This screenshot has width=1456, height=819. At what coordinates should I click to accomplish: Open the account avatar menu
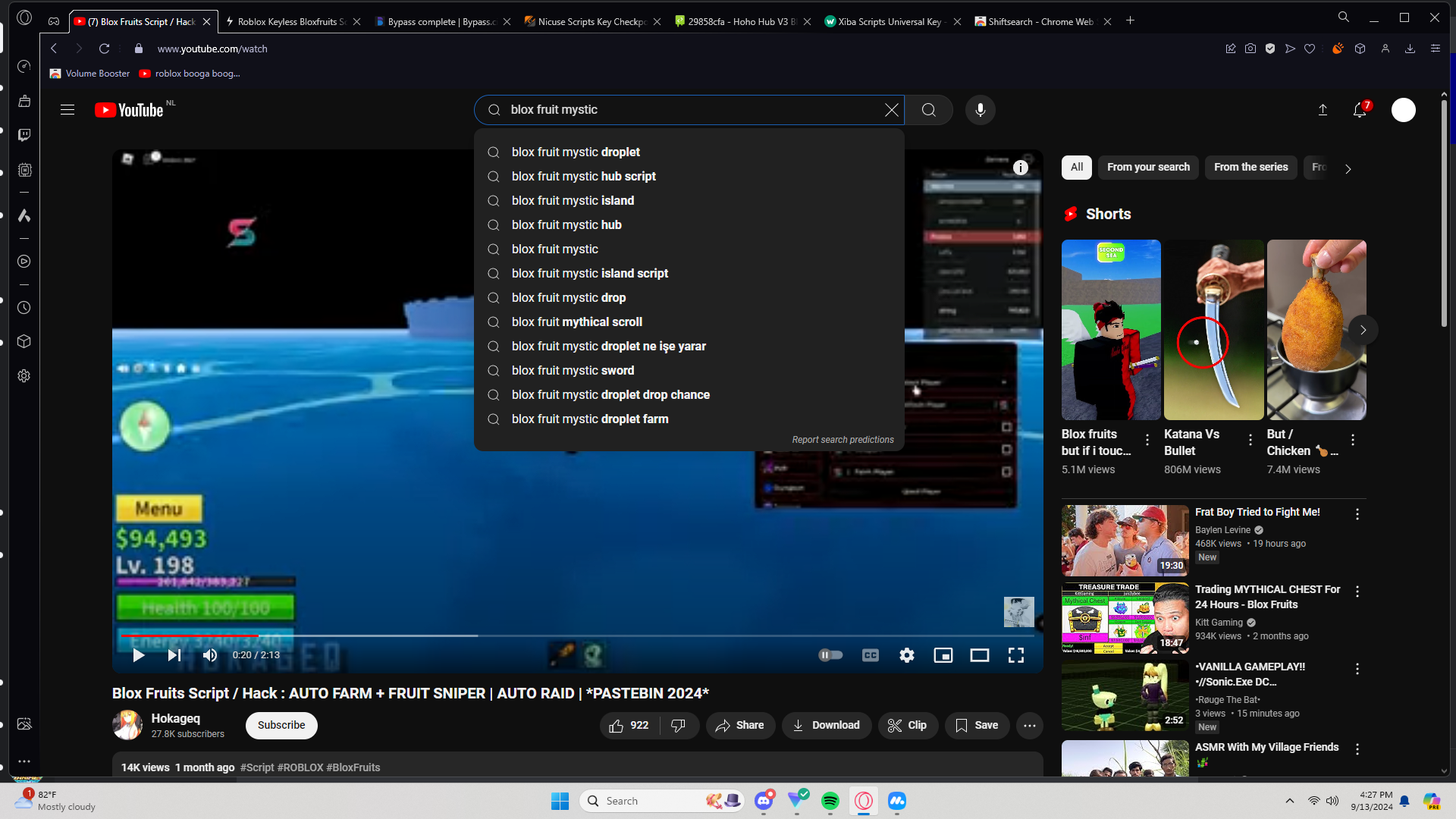1404,110
